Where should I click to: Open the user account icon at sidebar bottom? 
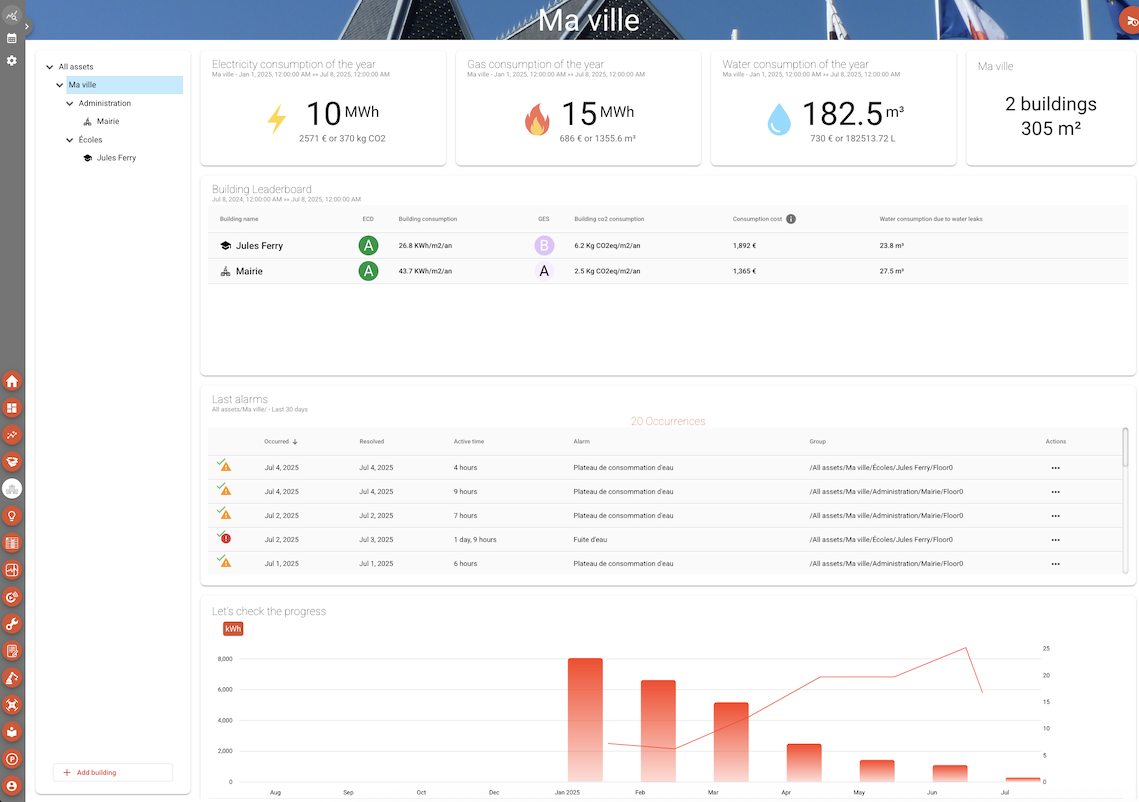(12, 786)
